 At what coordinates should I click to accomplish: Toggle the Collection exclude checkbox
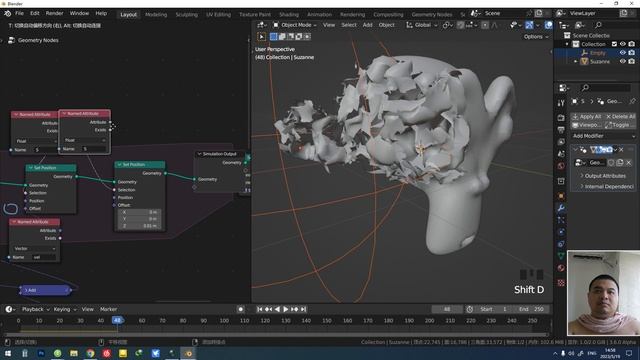(x=614, y=44)
